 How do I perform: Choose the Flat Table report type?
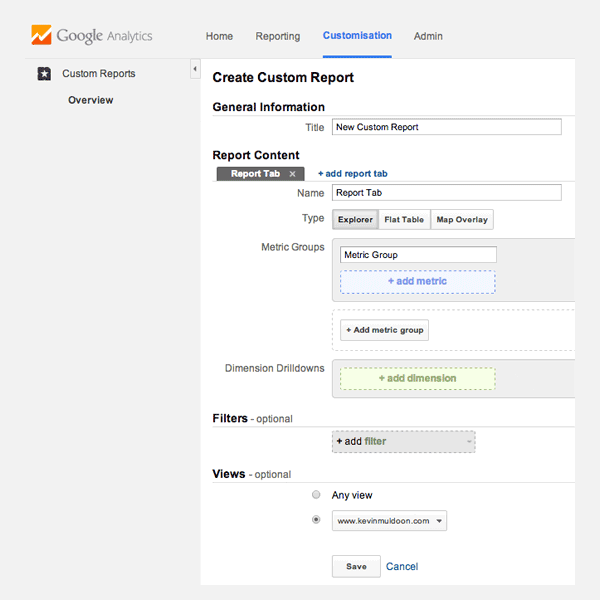coord(404,220)
